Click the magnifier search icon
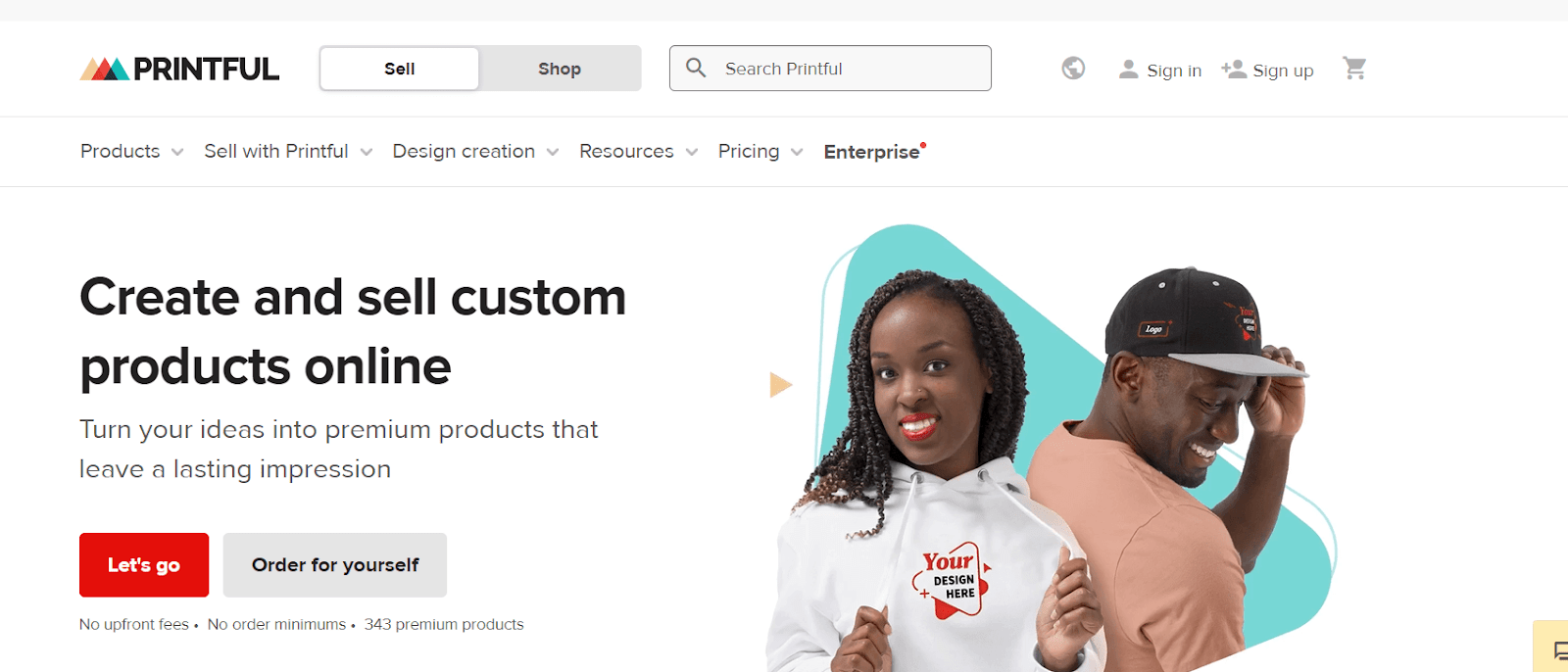The width and height of the screenshot is (1568, 672). tap(696, 68)
